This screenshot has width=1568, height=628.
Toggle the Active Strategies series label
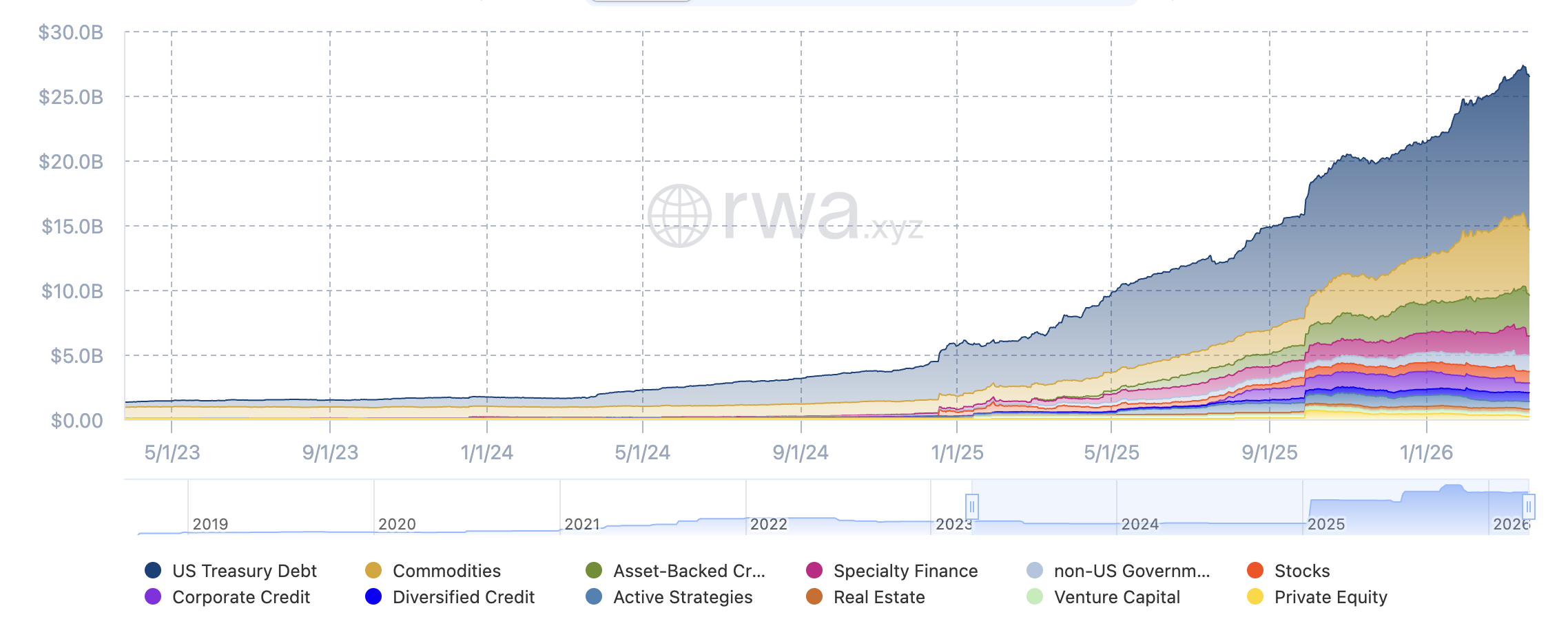point(682,597)
